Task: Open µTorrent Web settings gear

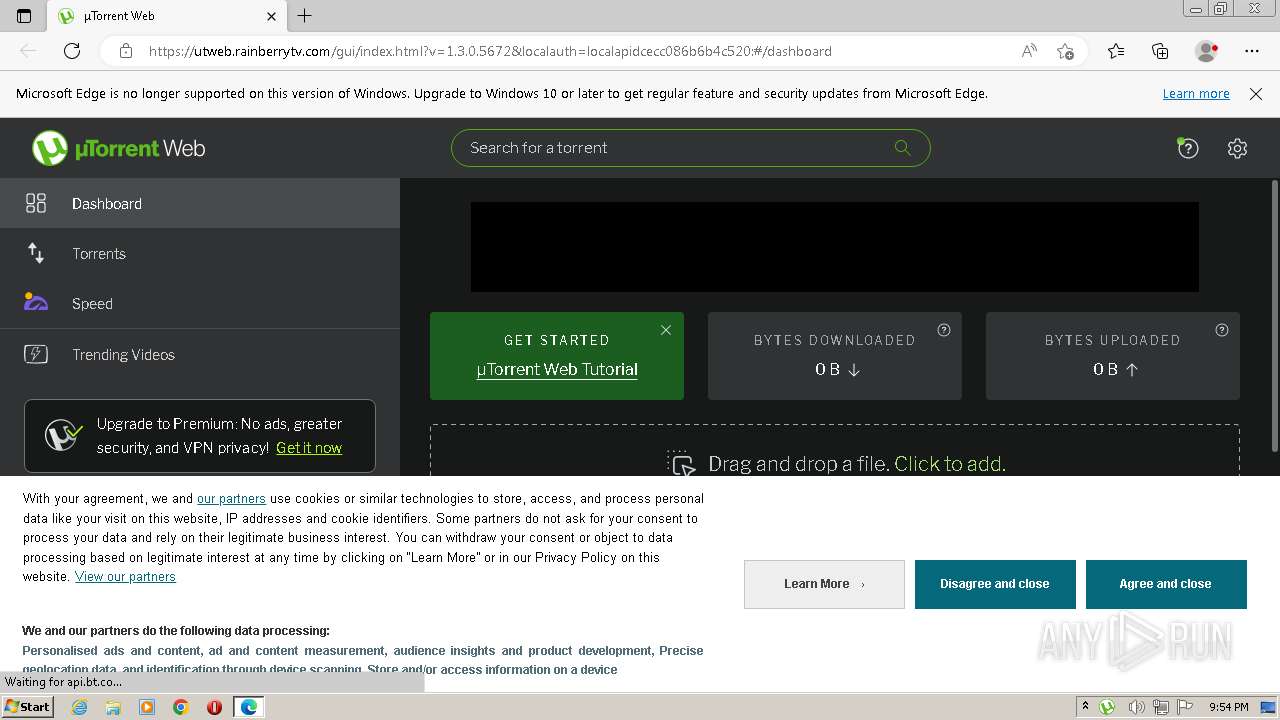Action: [x=1237, y=148]
